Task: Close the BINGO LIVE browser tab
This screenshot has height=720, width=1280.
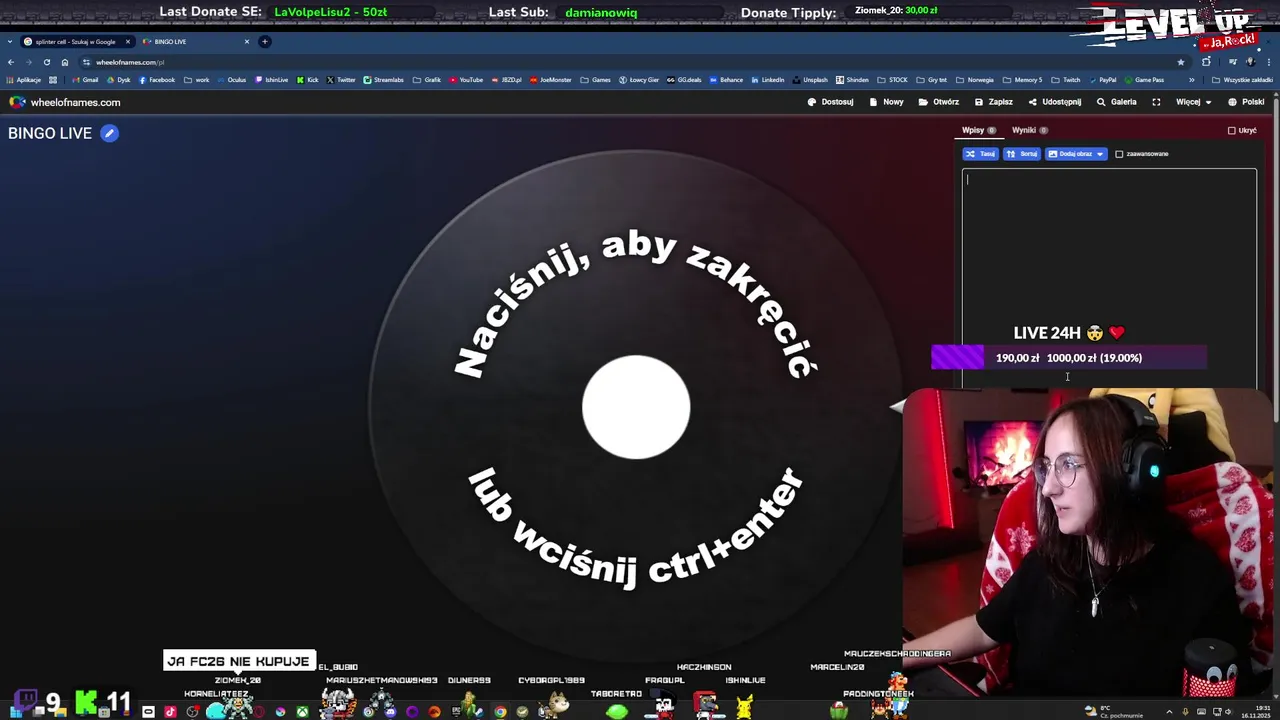Action: [247, 41]
